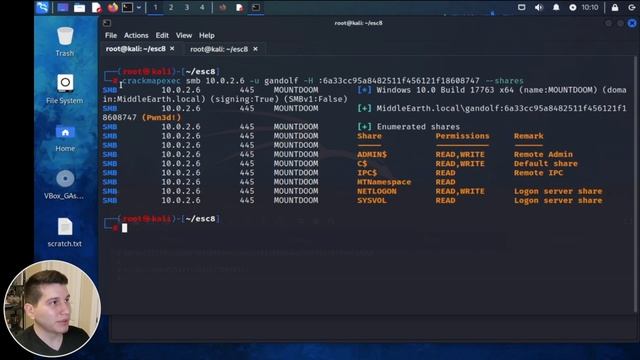The image size is (640, 360).
Task: Open the notifications bell icon
Action: tap(556, 7)
